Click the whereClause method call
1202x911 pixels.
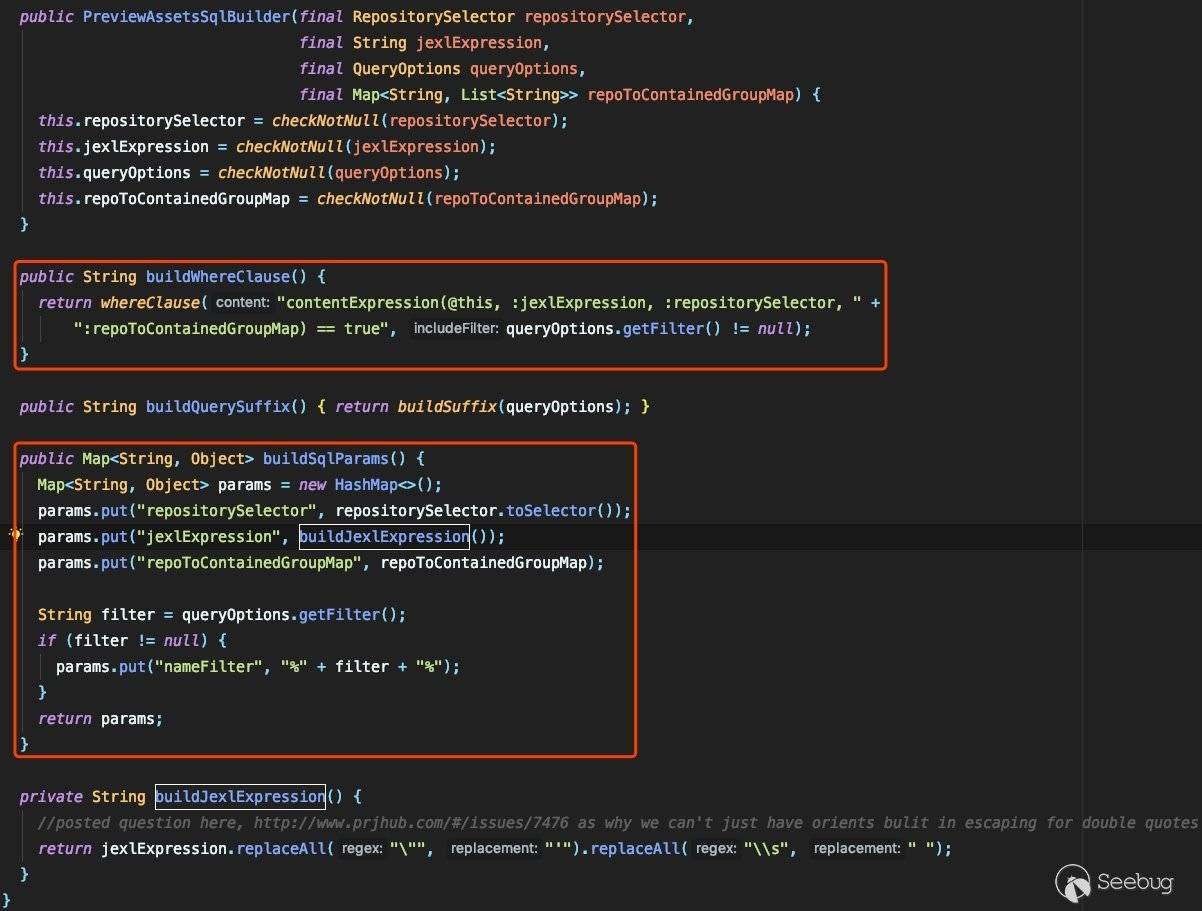[150, 302]
